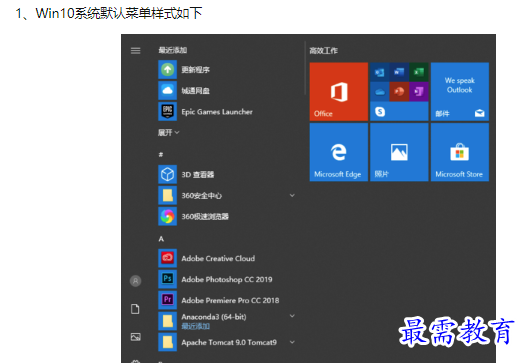
Task: Select the Adobe Premiere Pro CC 2018 label
Action: (230, 300)
